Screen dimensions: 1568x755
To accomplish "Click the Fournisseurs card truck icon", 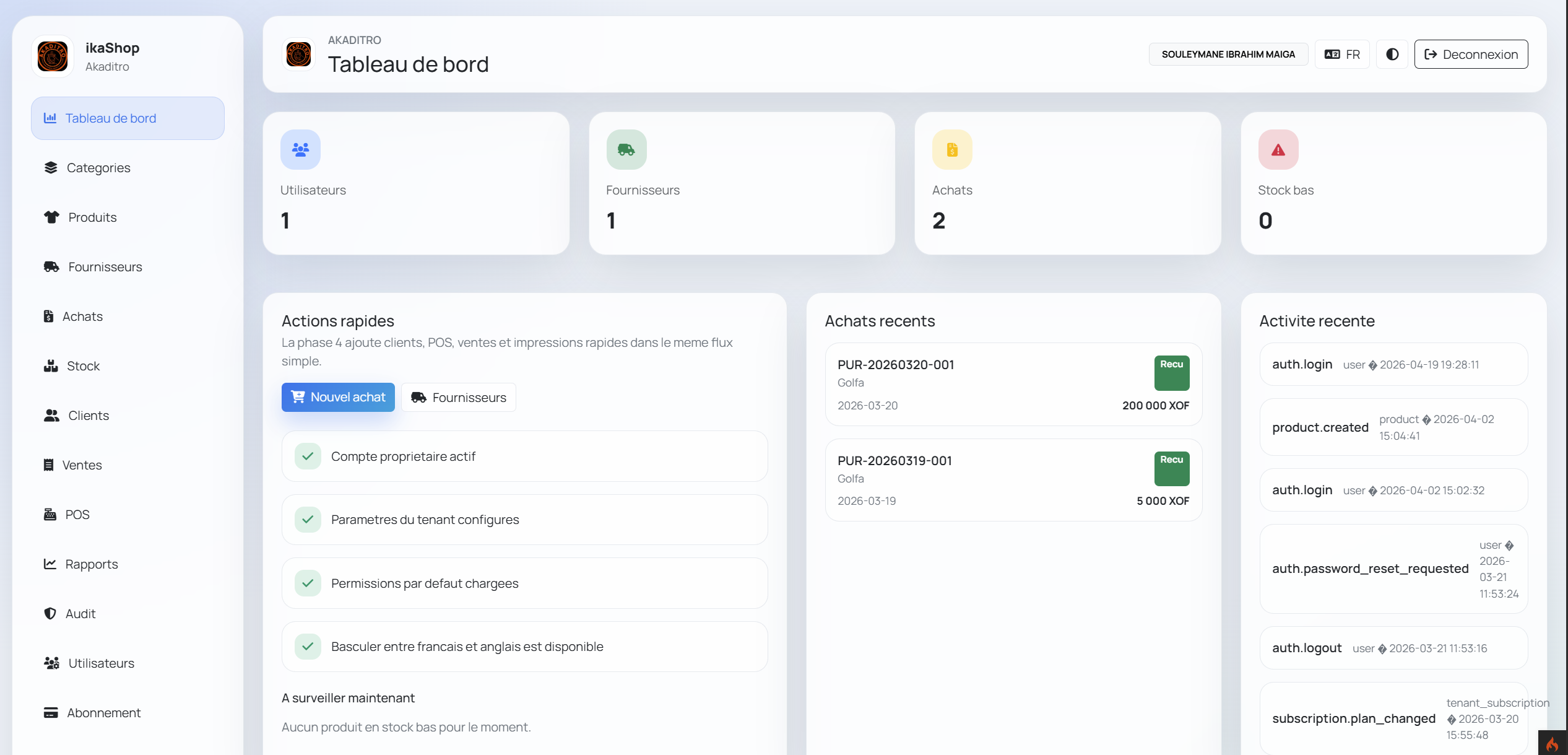I will point(626,149).
